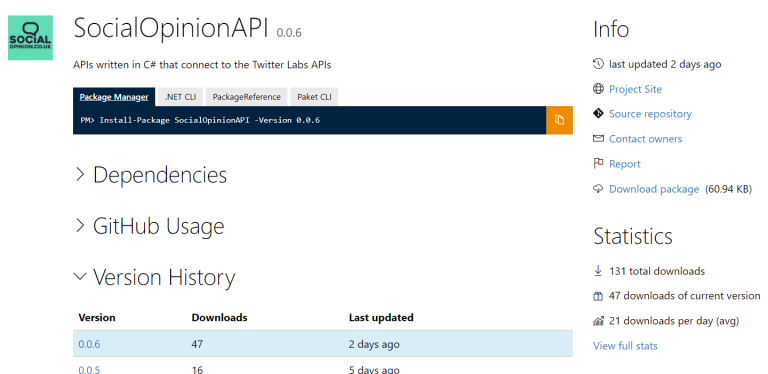This screenshot has width=768, height=374.
Task: Click the '47 downloads of current version' text
Action: [x=684, y=296]
